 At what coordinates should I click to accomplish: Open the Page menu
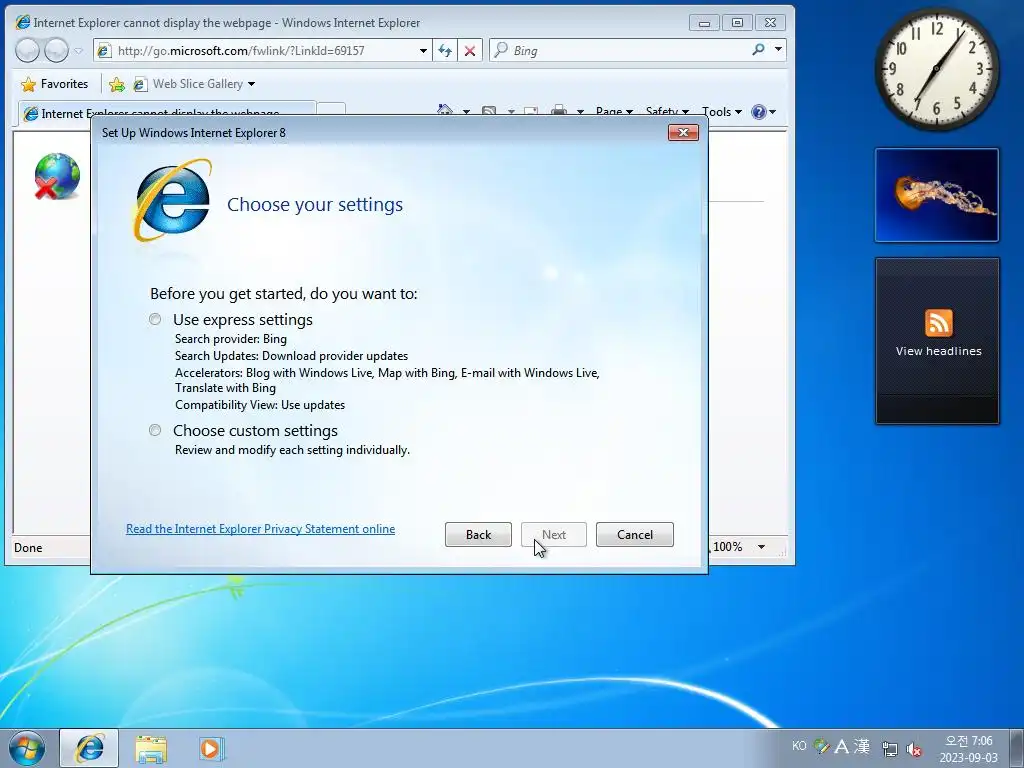coord(614,112)
